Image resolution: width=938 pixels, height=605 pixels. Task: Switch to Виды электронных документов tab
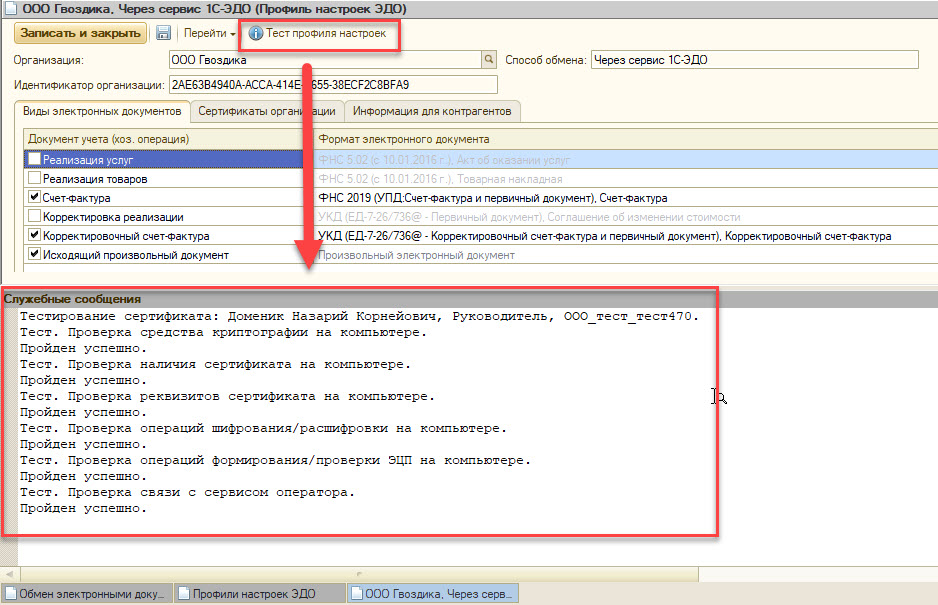(102, 111)
